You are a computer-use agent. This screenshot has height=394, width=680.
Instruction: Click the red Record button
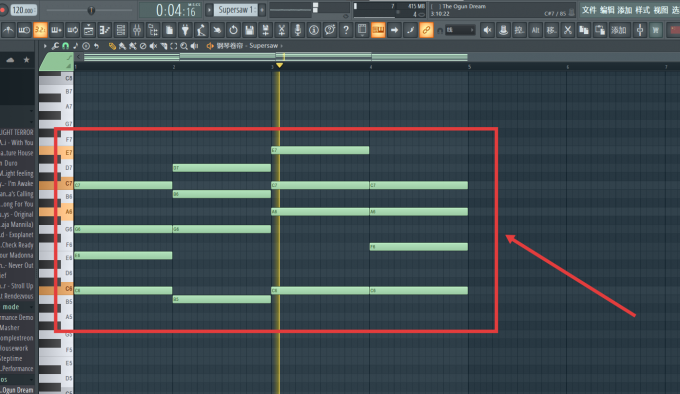(x=3, y=10)
